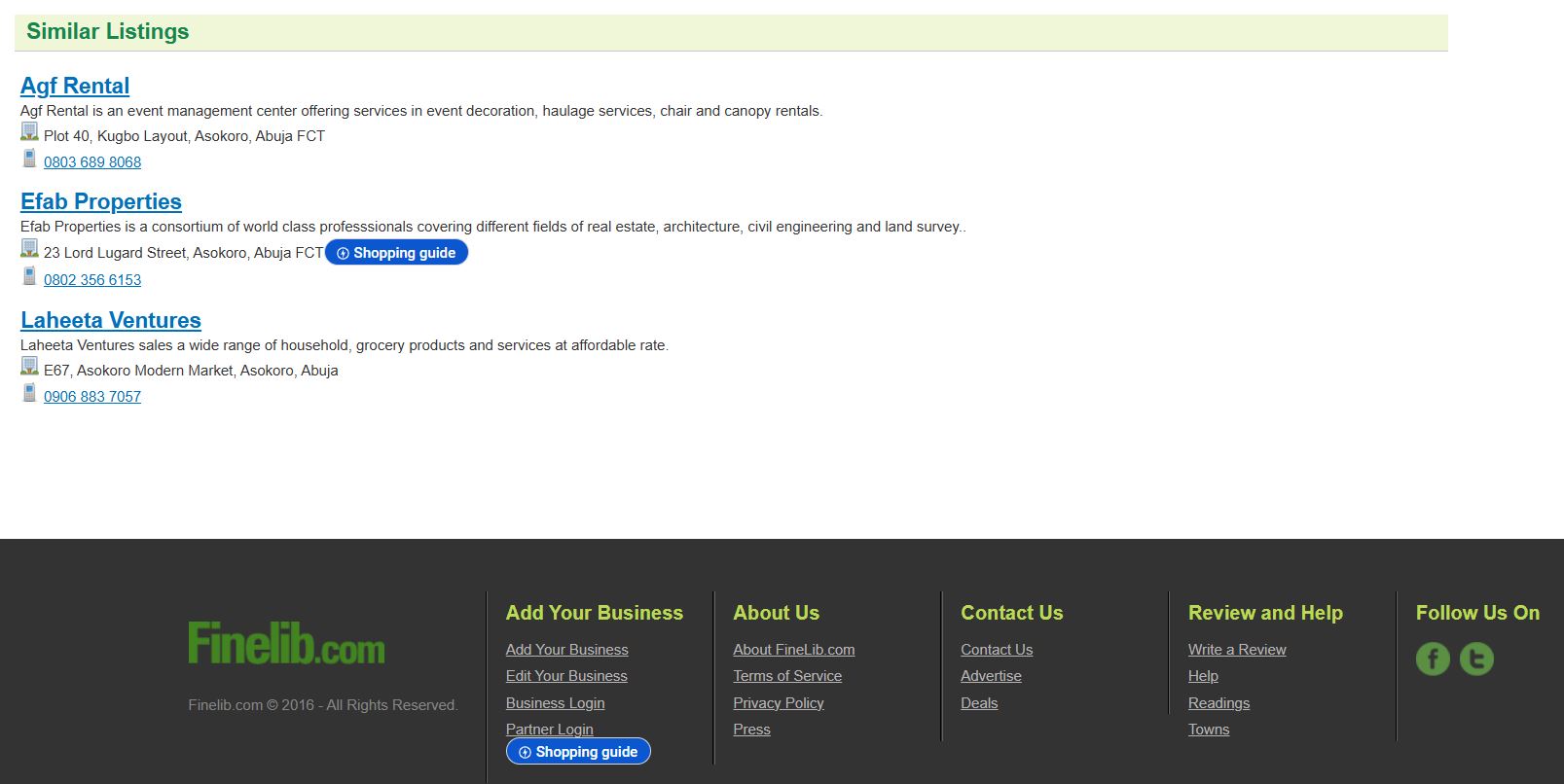Image resolution: width=1564 pixels, height=784 pixels.
Task: Click the Agf Rental event management description text
Action: [421, 111]
